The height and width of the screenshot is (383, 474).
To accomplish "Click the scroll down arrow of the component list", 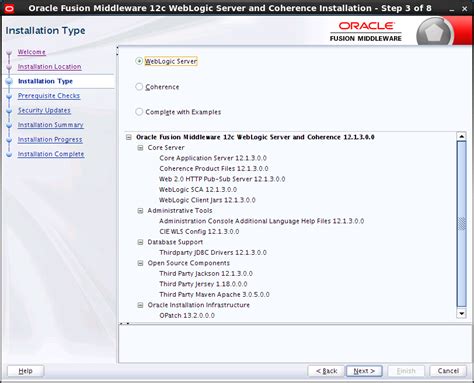I will coord(462,314).
